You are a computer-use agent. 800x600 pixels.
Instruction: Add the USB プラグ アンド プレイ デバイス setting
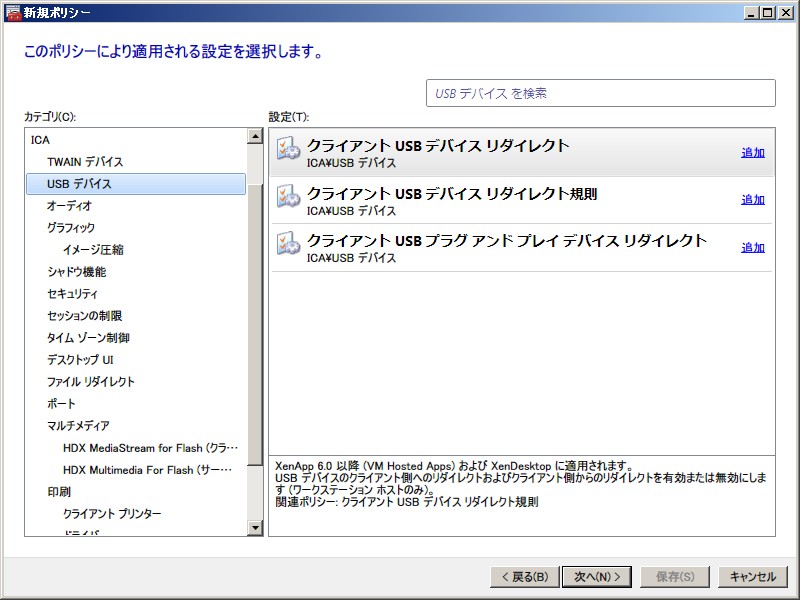pyautogui.click(x=752, y=248)
